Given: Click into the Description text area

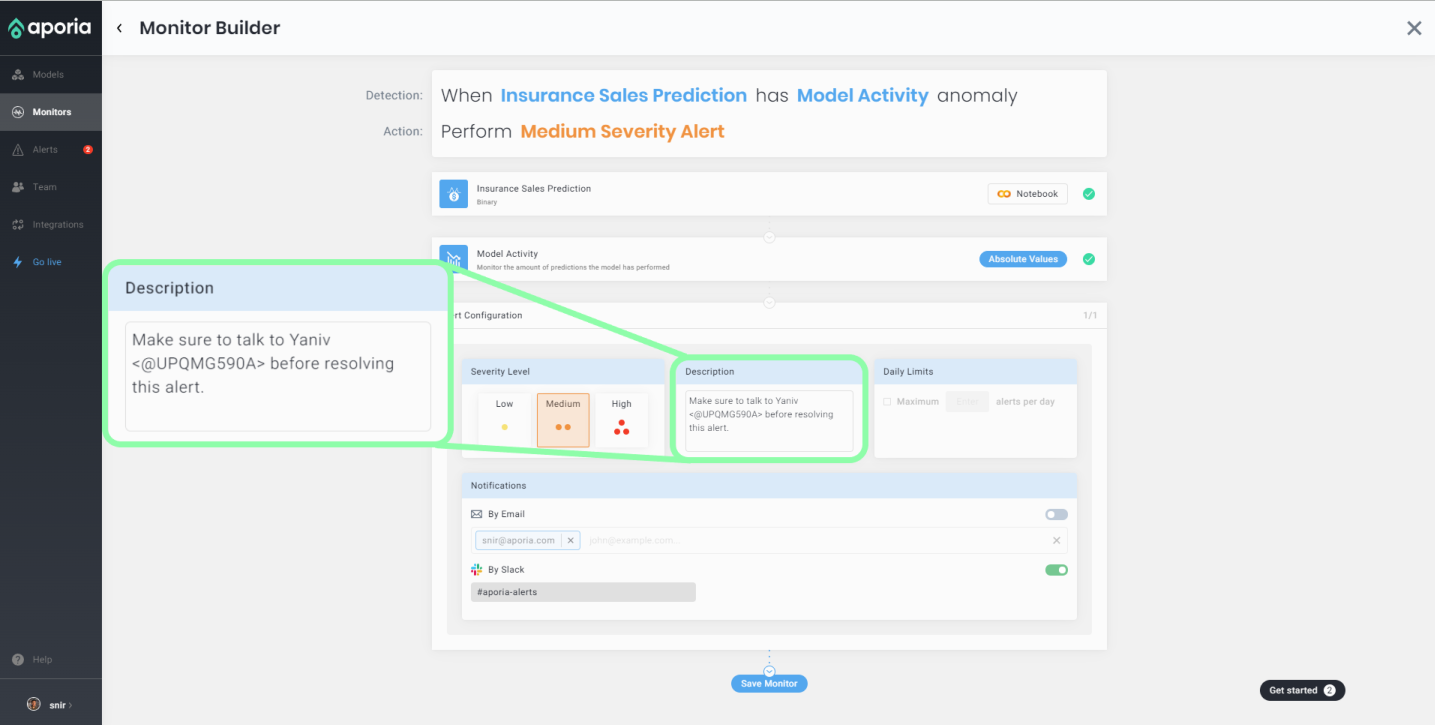Looking at the screenshot, I should click(768, 420).
